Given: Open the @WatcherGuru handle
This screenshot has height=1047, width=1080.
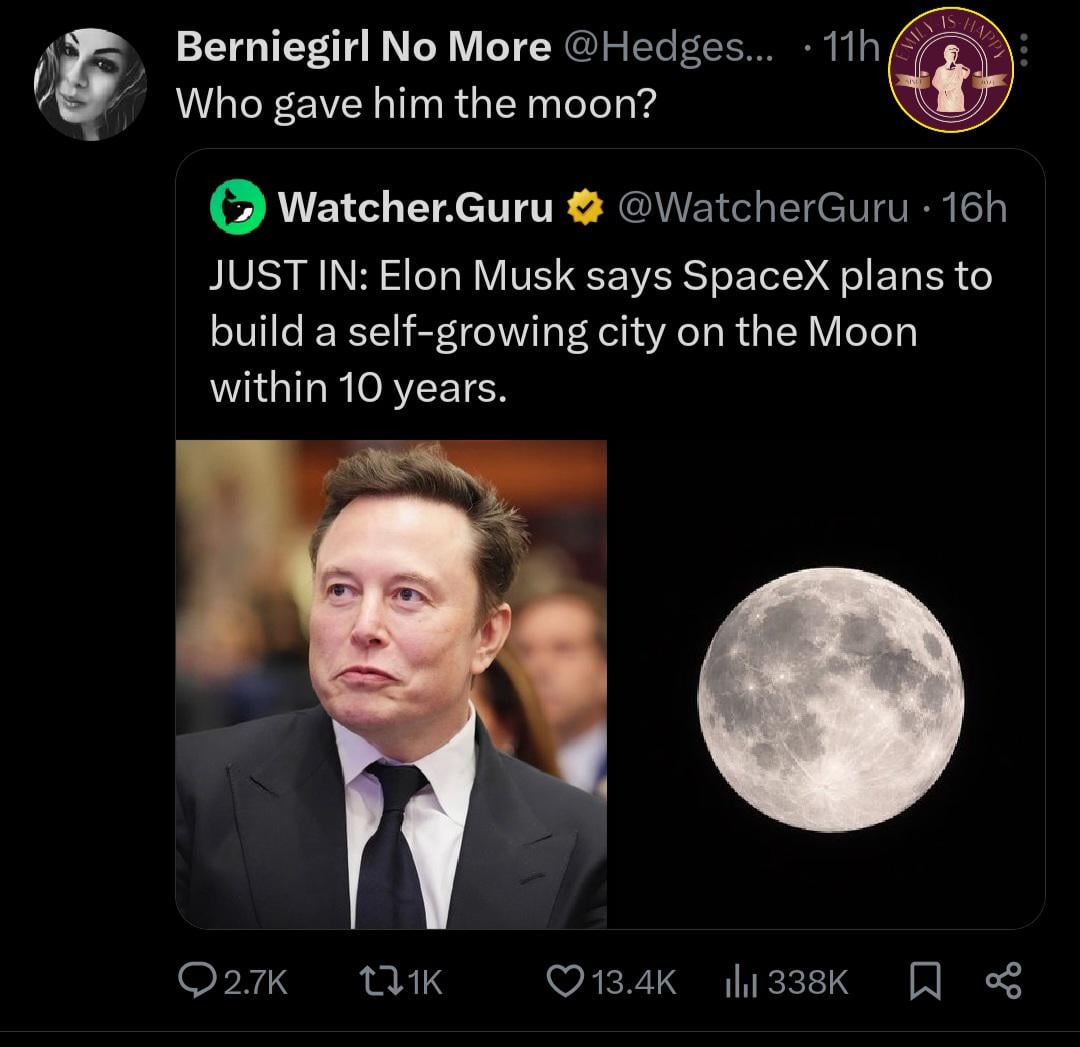Looking at the screenshot, I should [764, 208].
